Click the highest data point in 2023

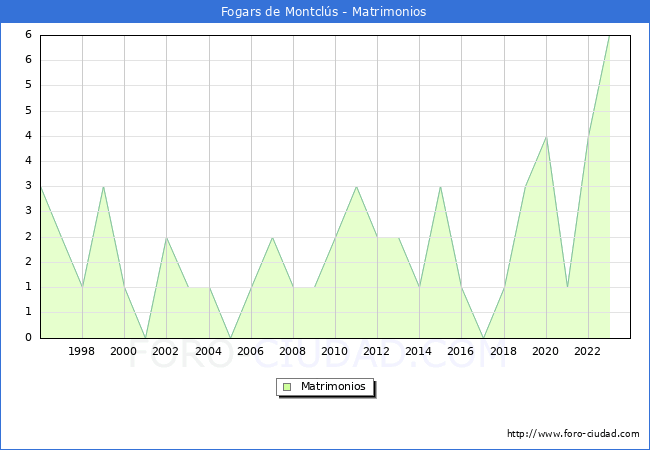[608, 36]
